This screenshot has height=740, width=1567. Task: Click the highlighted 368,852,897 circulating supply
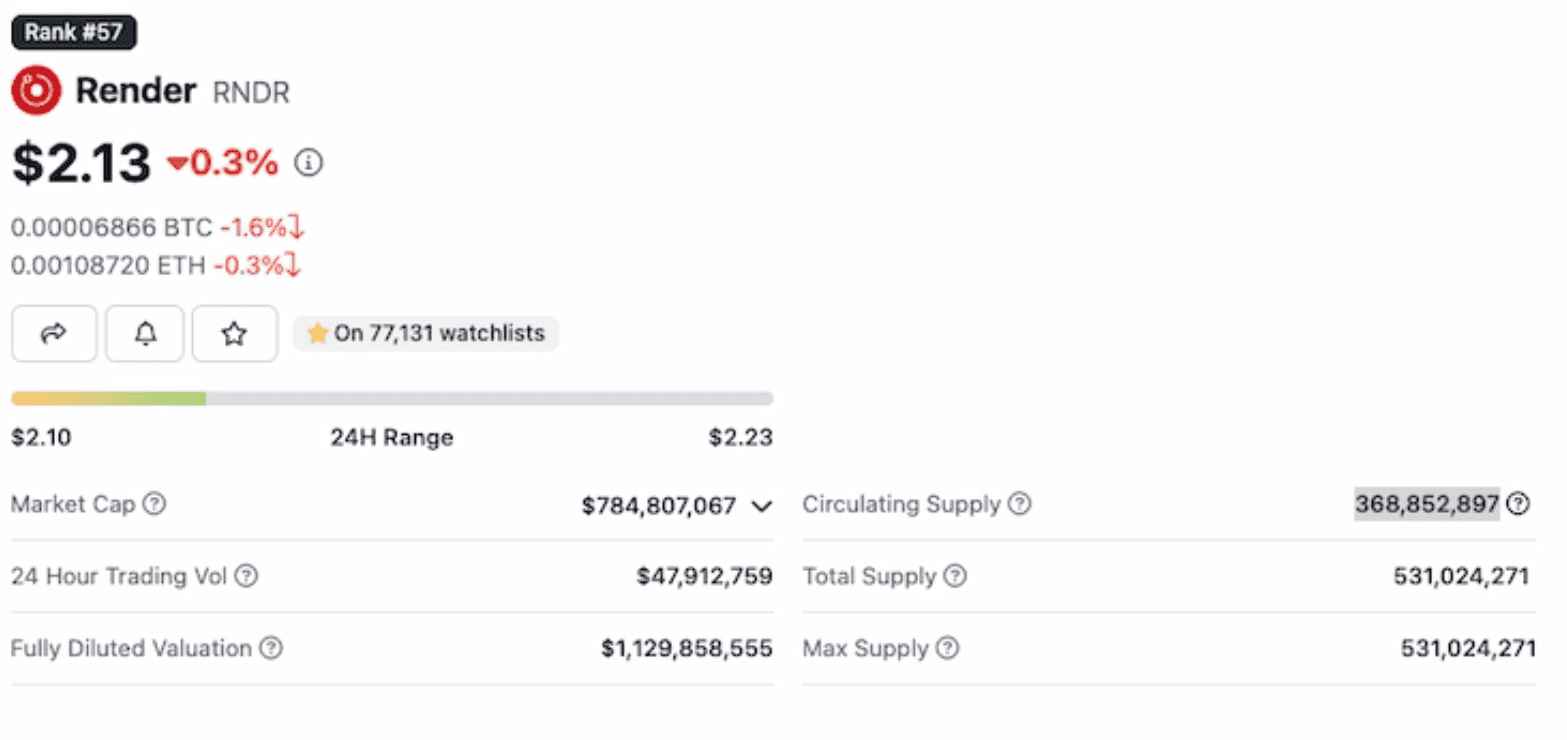click(x=1427, y=504)
